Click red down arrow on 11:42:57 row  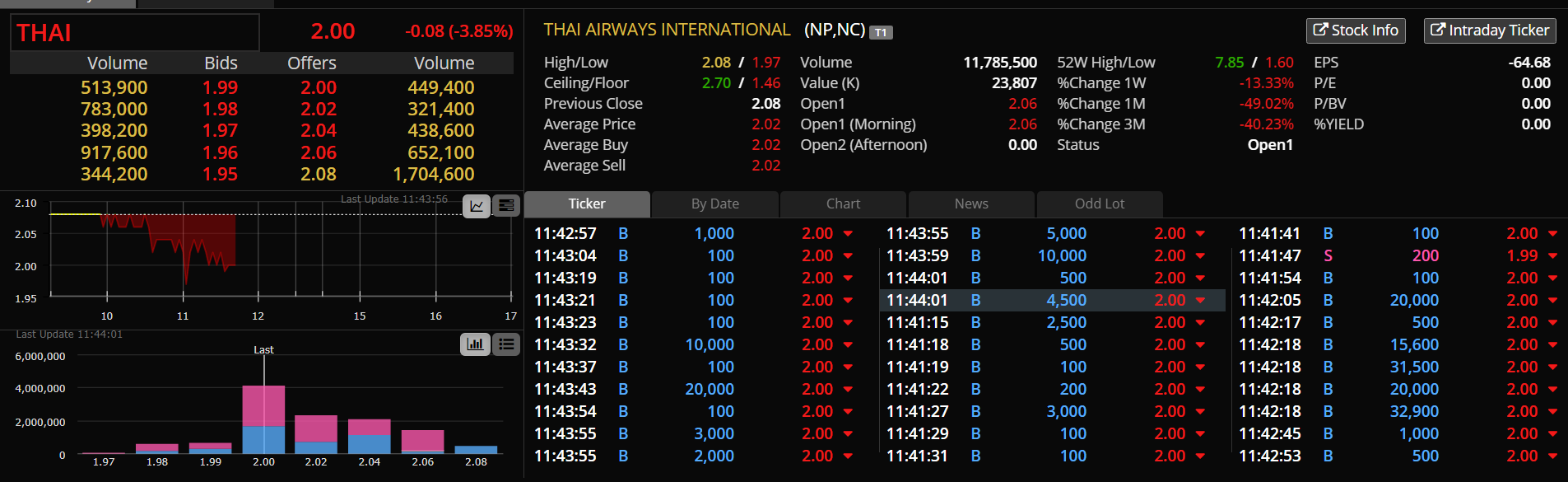point(848,234)
